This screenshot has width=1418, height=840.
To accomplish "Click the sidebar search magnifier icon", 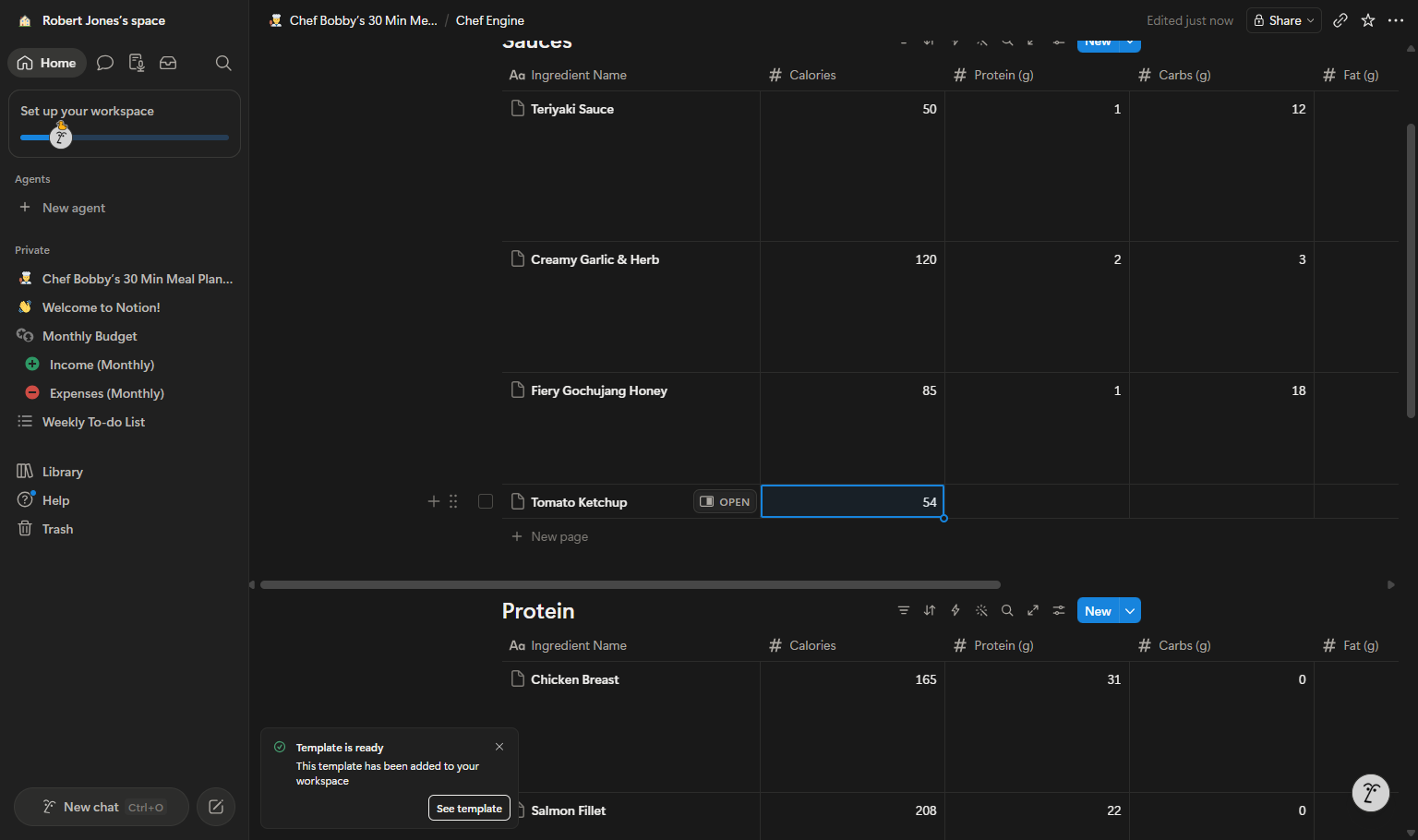I will coord(223,63).
